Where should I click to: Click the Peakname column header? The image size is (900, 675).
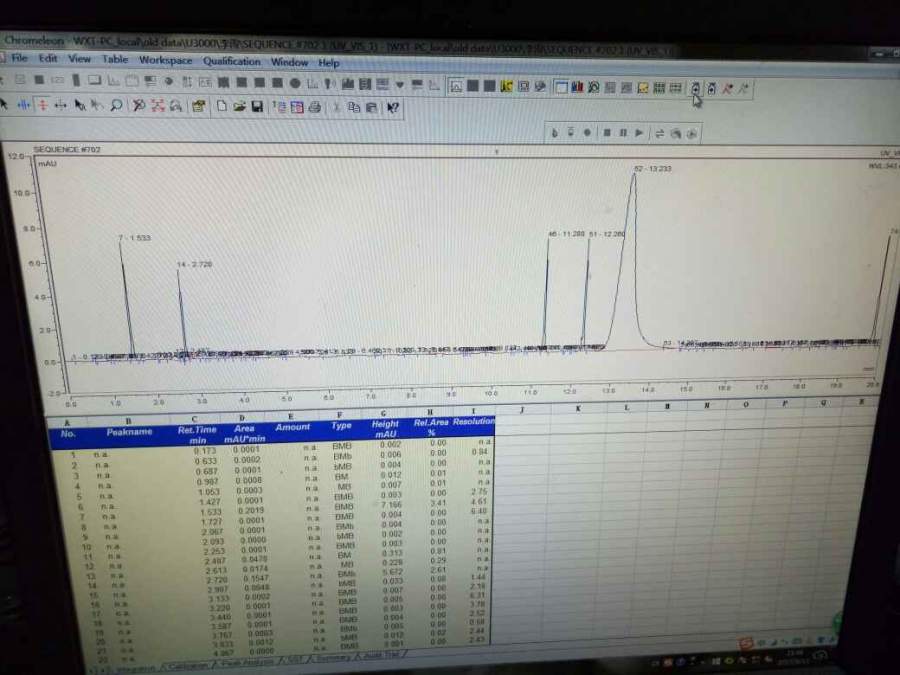click(129, 432)
